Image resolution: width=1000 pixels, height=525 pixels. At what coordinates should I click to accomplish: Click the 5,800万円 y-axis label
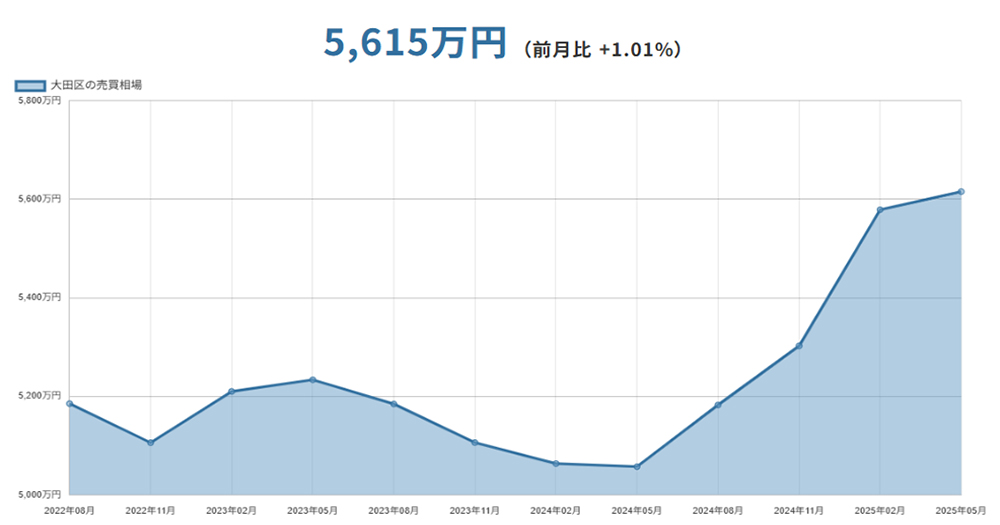(40, 101)
